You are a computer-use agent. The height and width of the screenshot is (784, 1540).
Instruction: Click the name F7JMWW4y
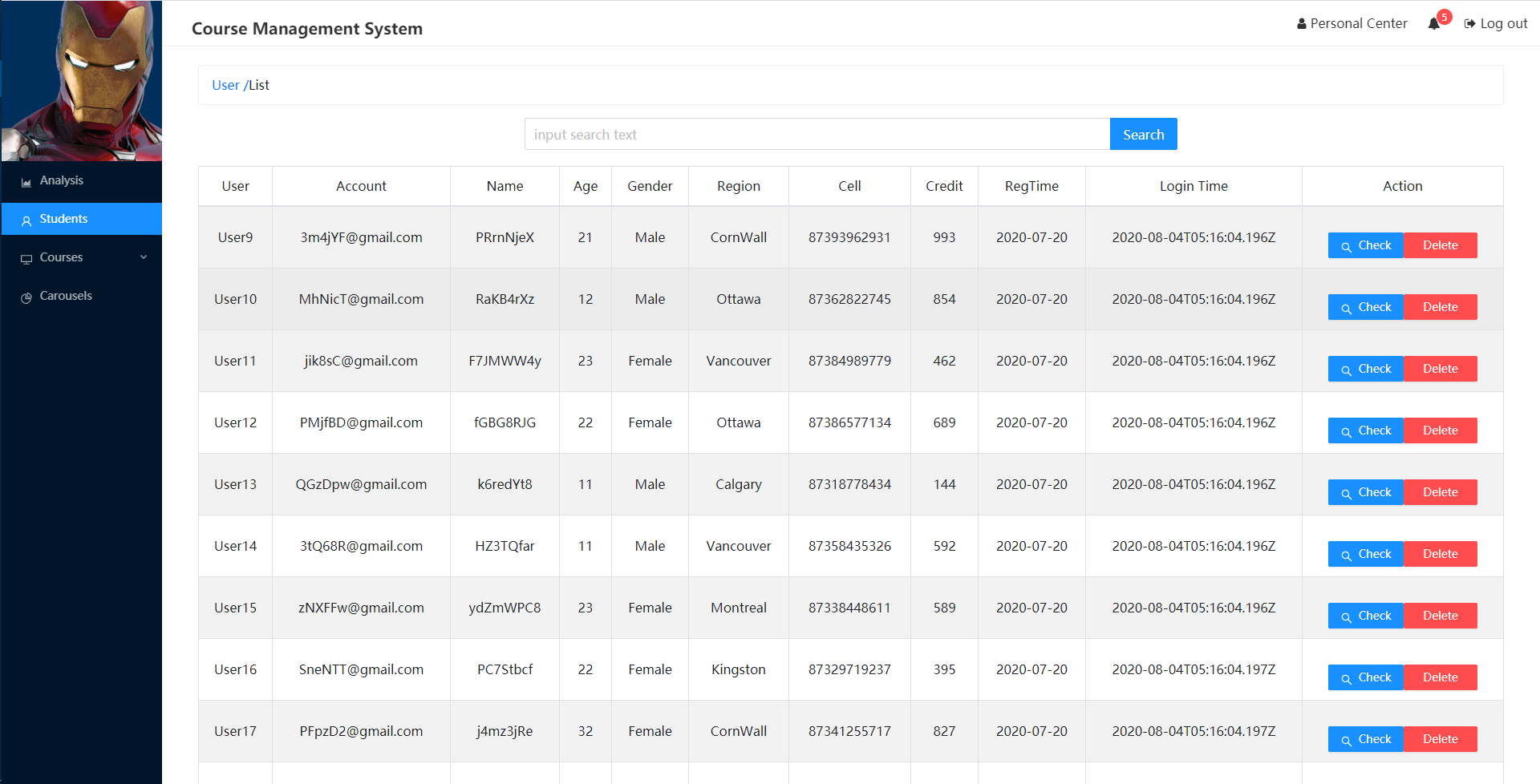[x=505, y=361]
